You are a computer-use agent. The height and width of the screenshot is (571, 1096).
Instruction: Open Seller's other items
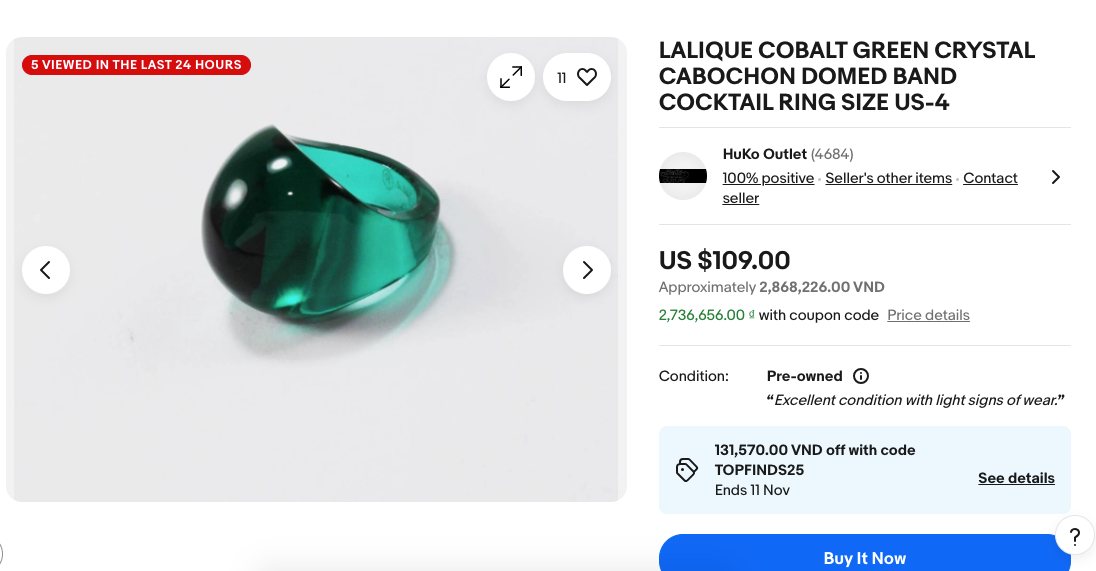(888, 178)
